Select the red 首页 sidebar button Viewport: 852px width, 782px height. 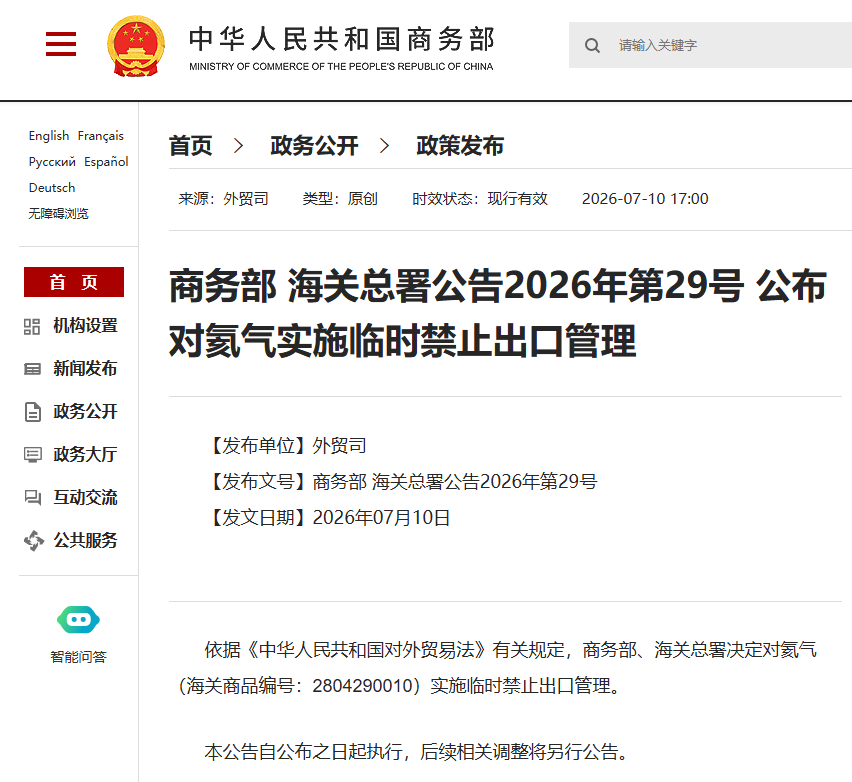click(74, 282)
